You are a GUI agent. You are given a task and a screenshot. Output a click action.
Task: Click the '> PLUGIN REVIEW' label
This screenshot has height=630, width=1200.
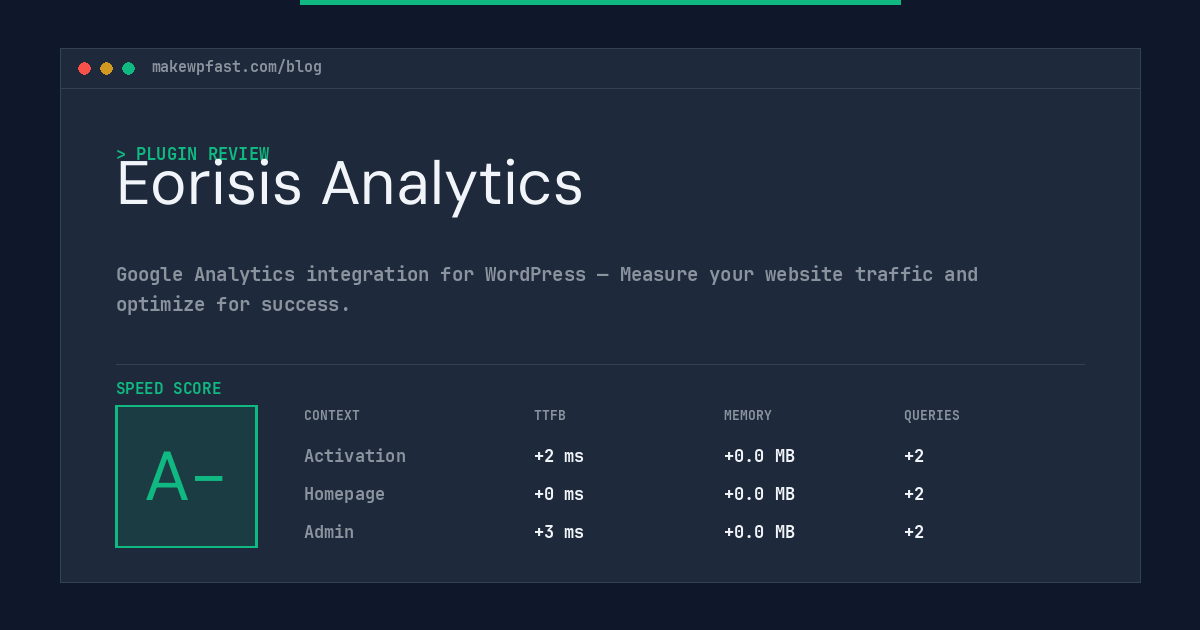coord(193,154)
